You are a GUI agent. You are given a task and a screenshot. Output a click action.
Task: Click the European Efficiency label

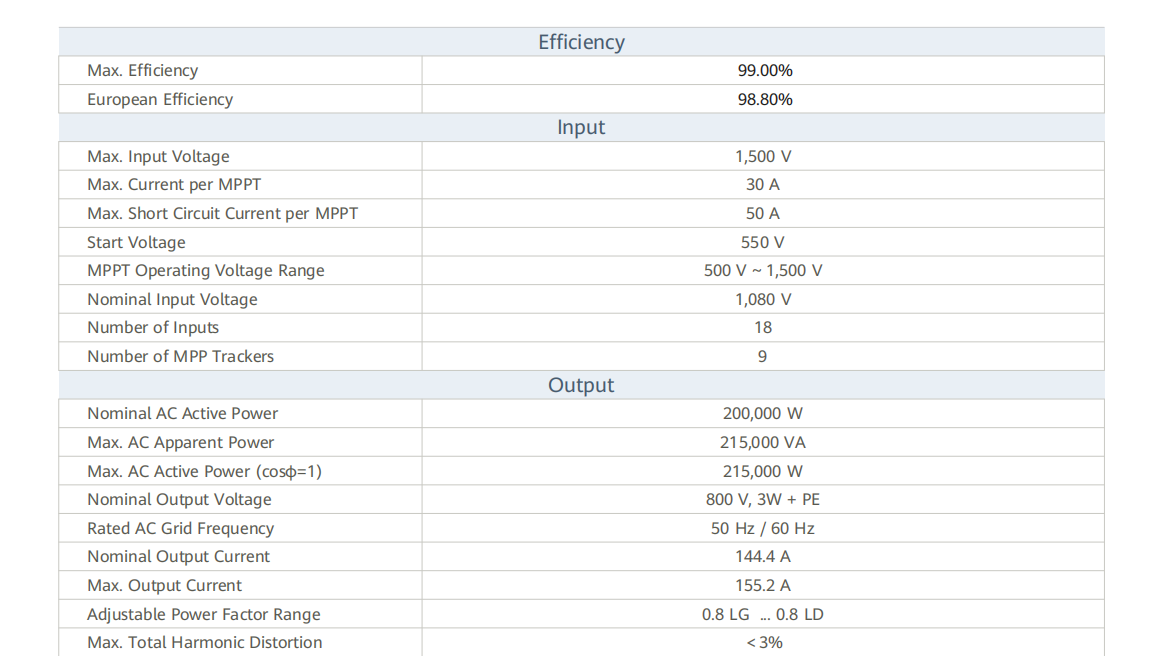tap(160, 100)
